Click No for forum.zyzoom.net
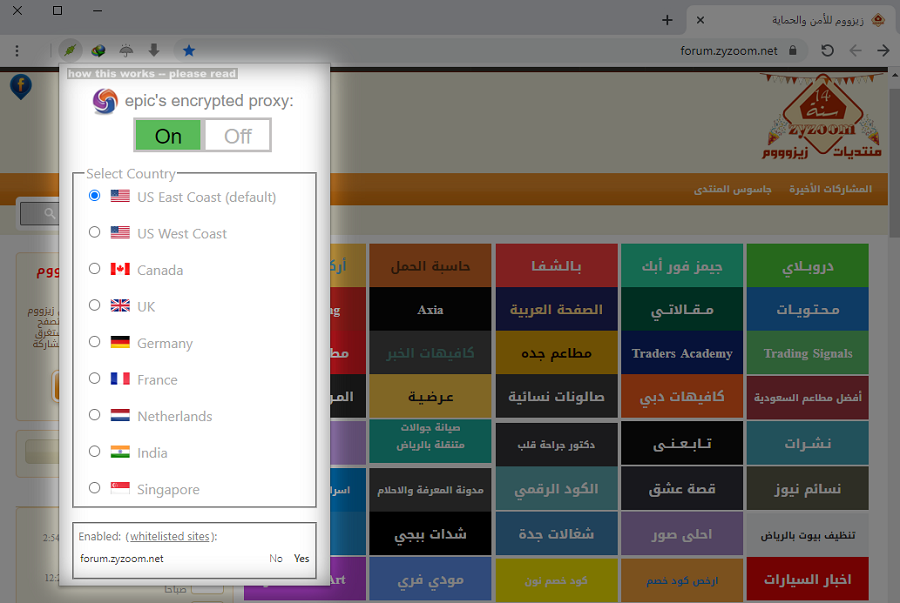Viewport: 900px width, 603px height. pyautogui.click(x=276, y=558)
